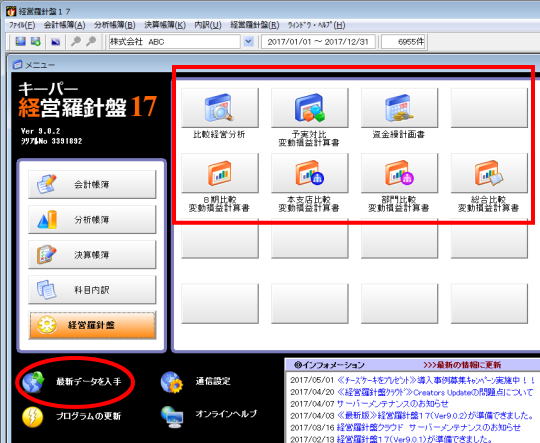Expand the 株式会社 ABC company dropdown
The image size is (540, 443).
coord(248,42)
